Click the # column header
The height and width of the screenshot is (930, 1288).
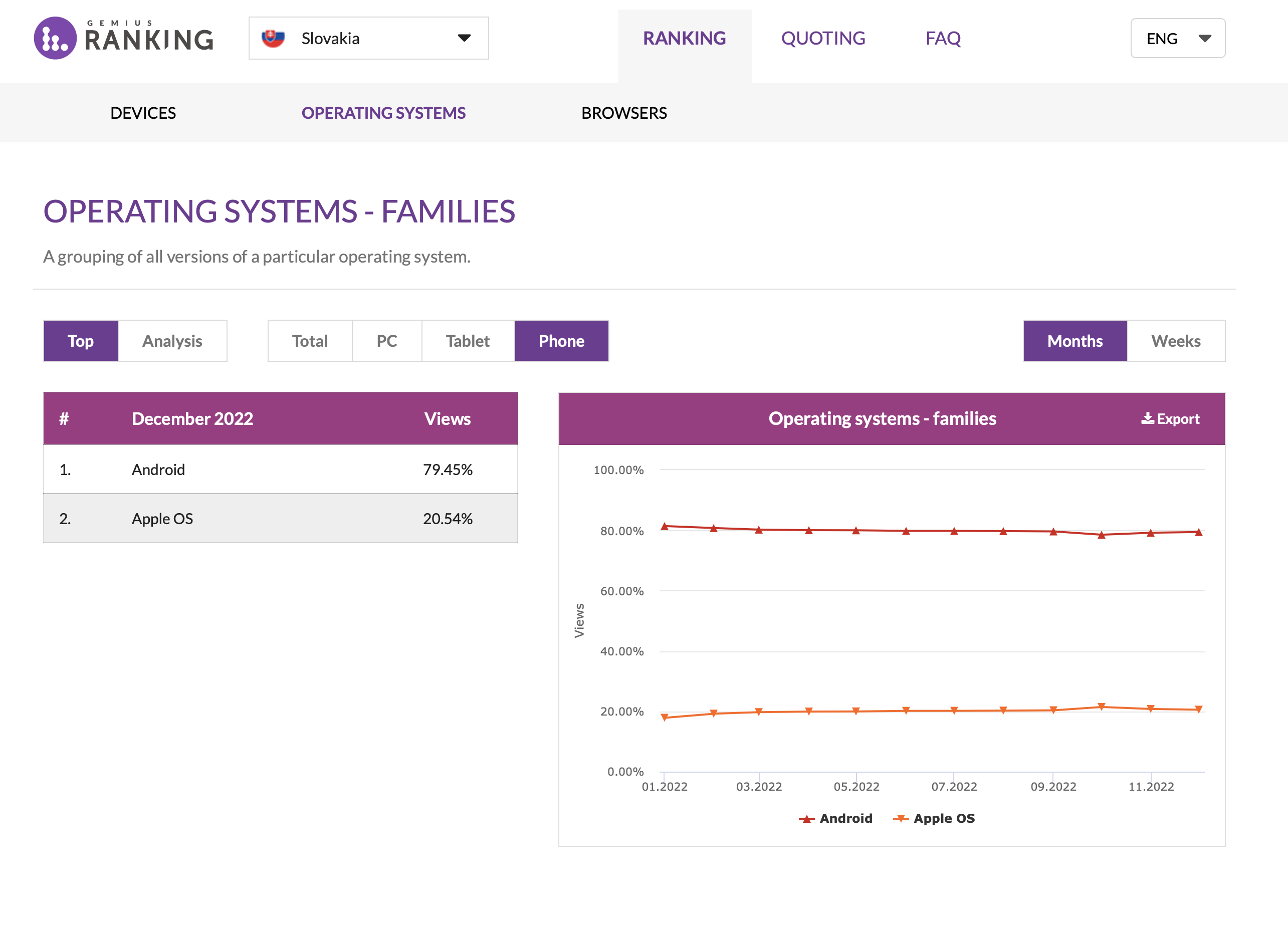click(64, 418)
